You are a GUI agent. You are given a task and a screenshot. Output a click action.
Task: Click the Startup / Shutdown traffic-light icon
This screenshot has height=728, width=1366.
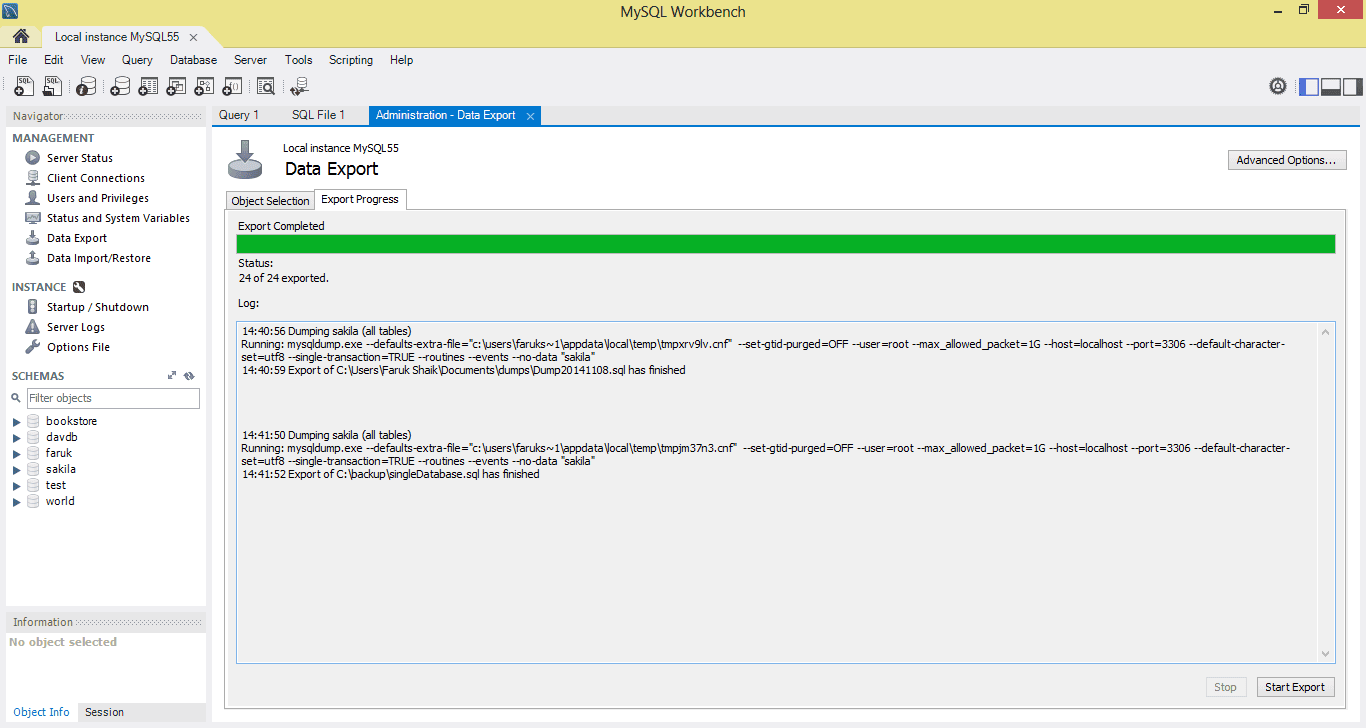(x=33, y=307)
